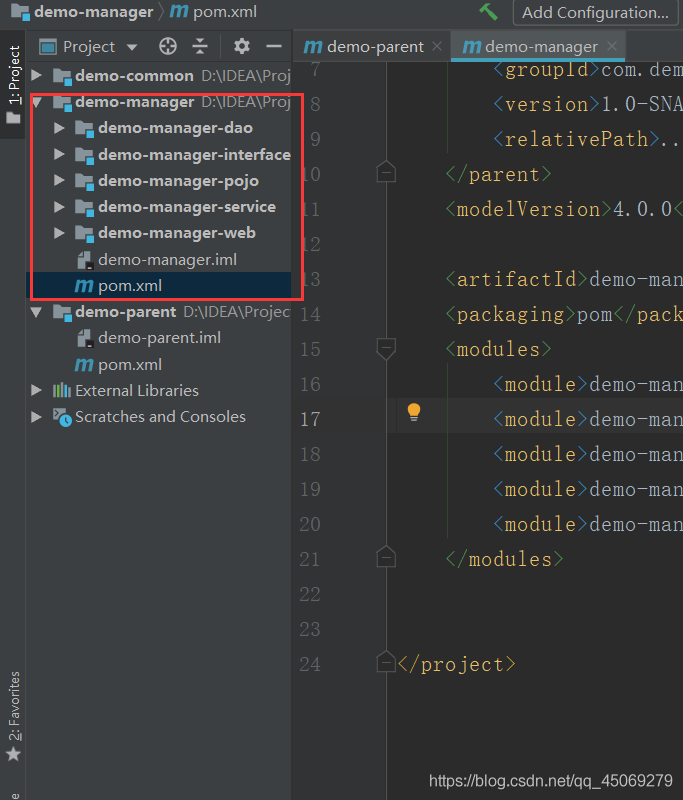Click the relativePath tag on line 9
The height and width of the screenshot is (800, 683).
[x=576, y=139]
